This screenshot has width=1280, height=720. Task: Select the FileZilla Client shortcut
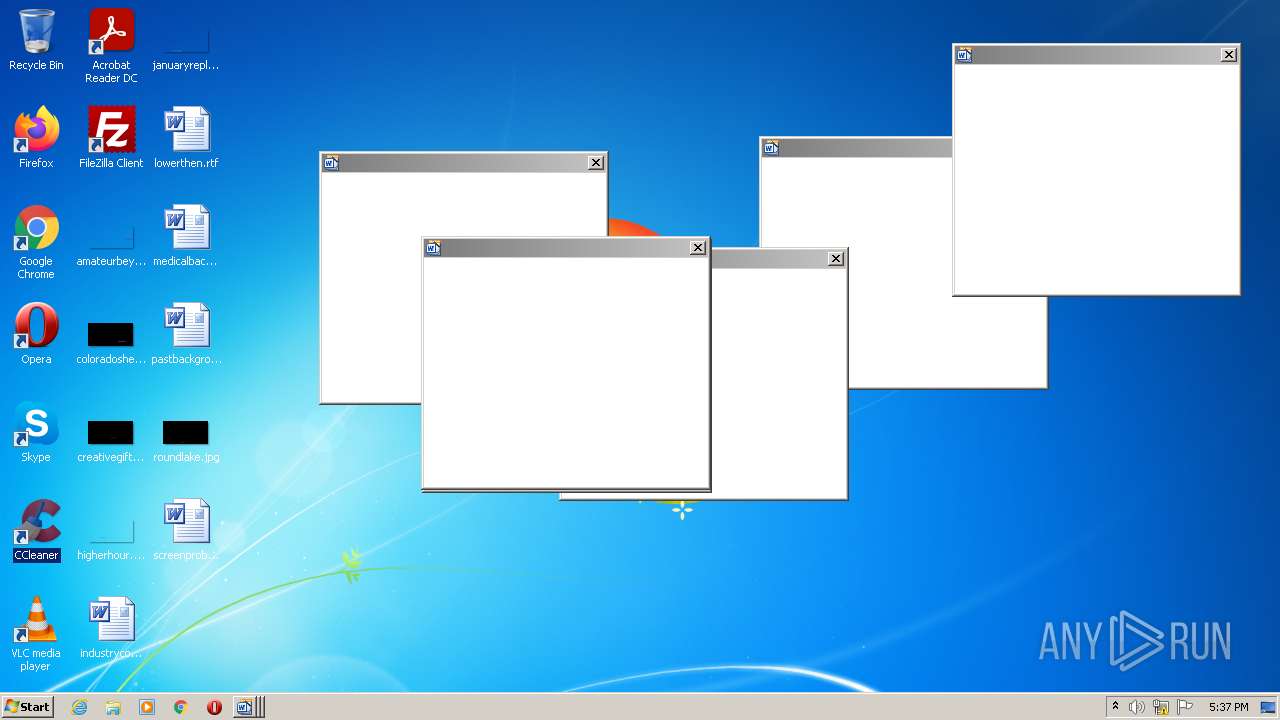tap(111, 138)
